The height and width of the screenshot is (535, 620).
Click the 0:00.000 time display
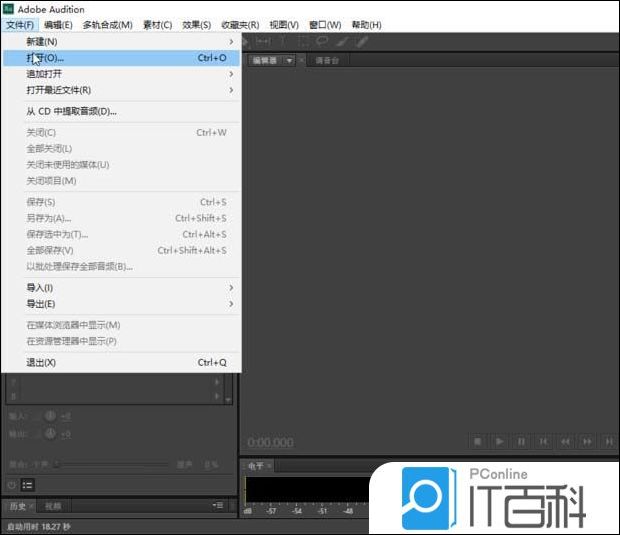pos(270,442)
